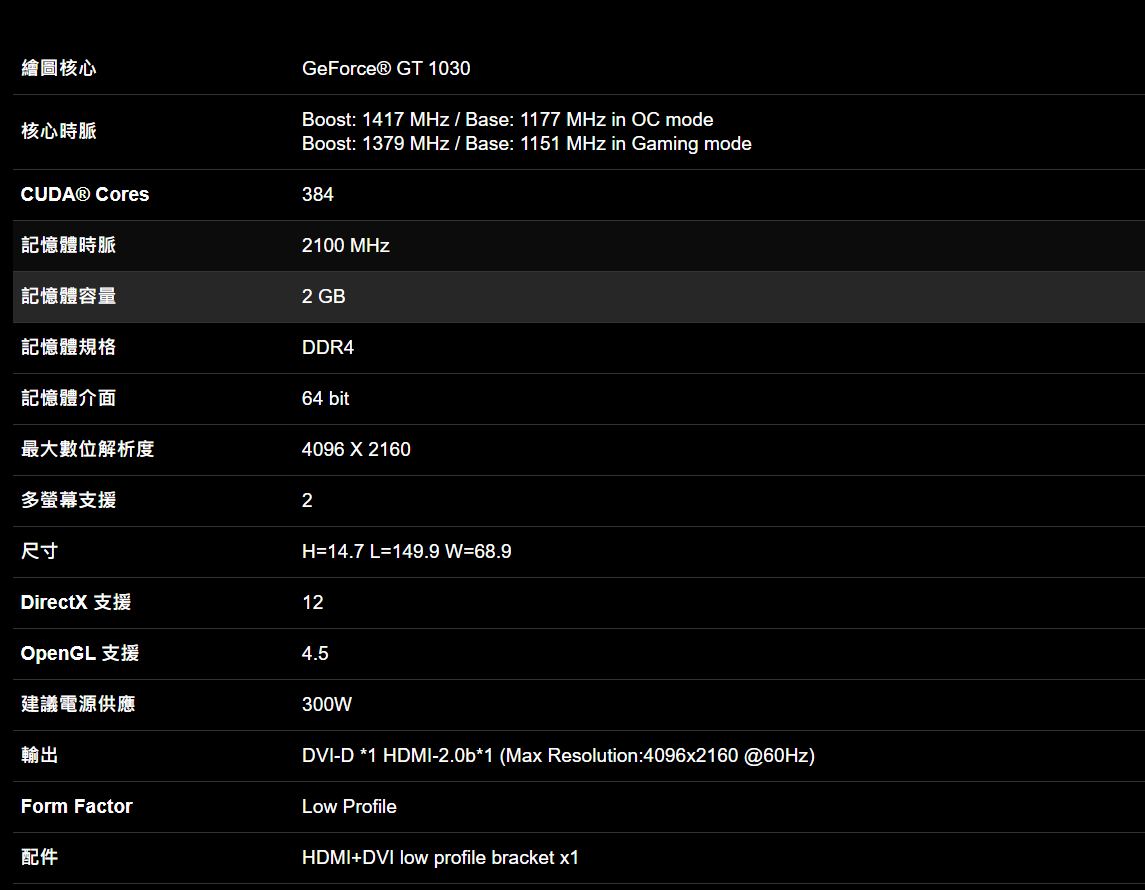Click the 384 CUDA cores value
This screenshot has height=890, width=1145.
[x=318, y=195]
